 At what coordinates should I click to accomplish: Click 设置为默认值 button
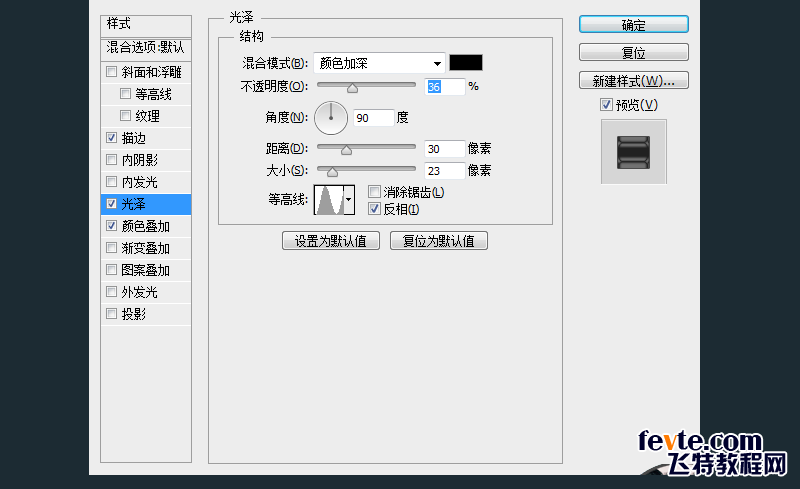(331, 240)
